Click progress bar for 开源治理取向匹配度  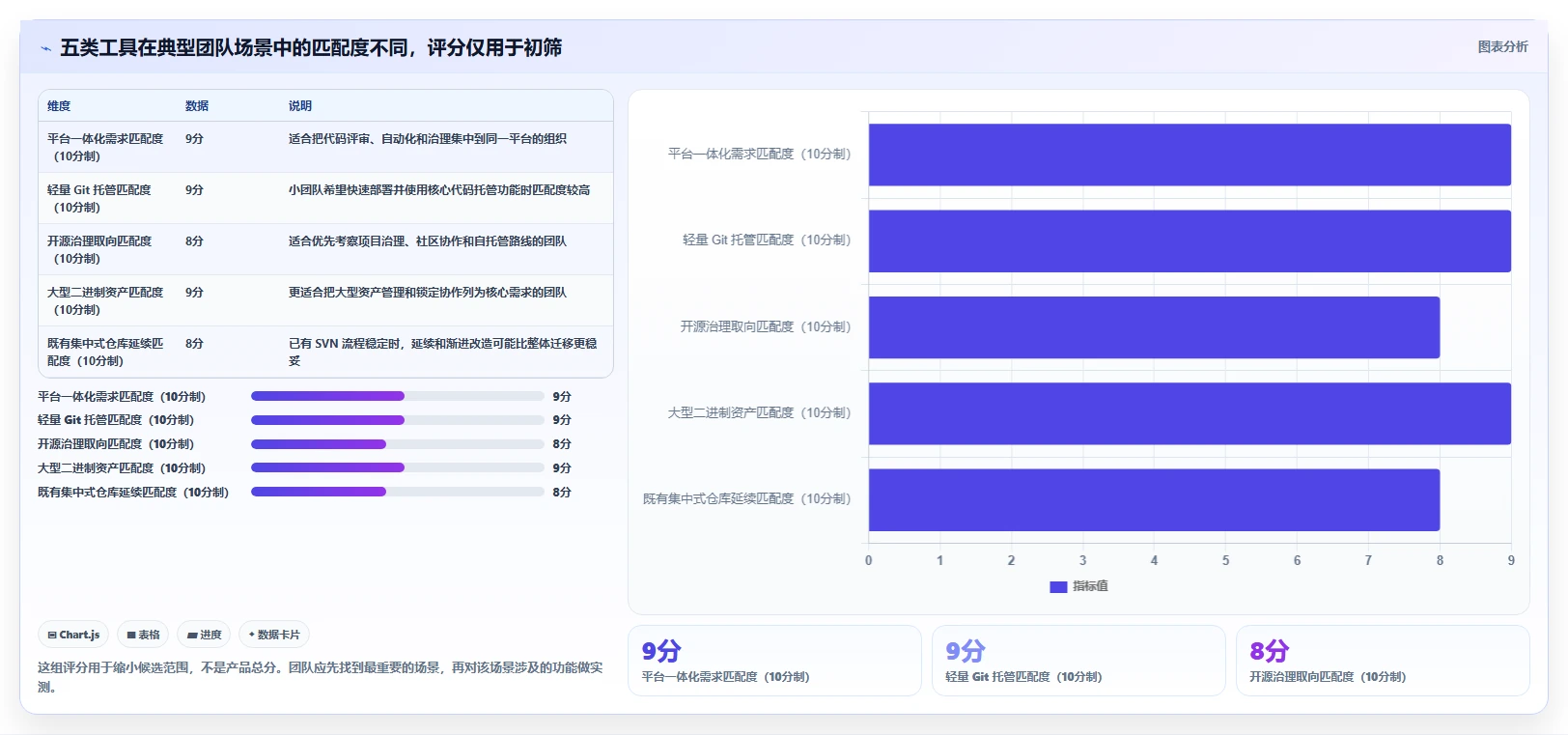pyautogui.click(x=398, y=444)
